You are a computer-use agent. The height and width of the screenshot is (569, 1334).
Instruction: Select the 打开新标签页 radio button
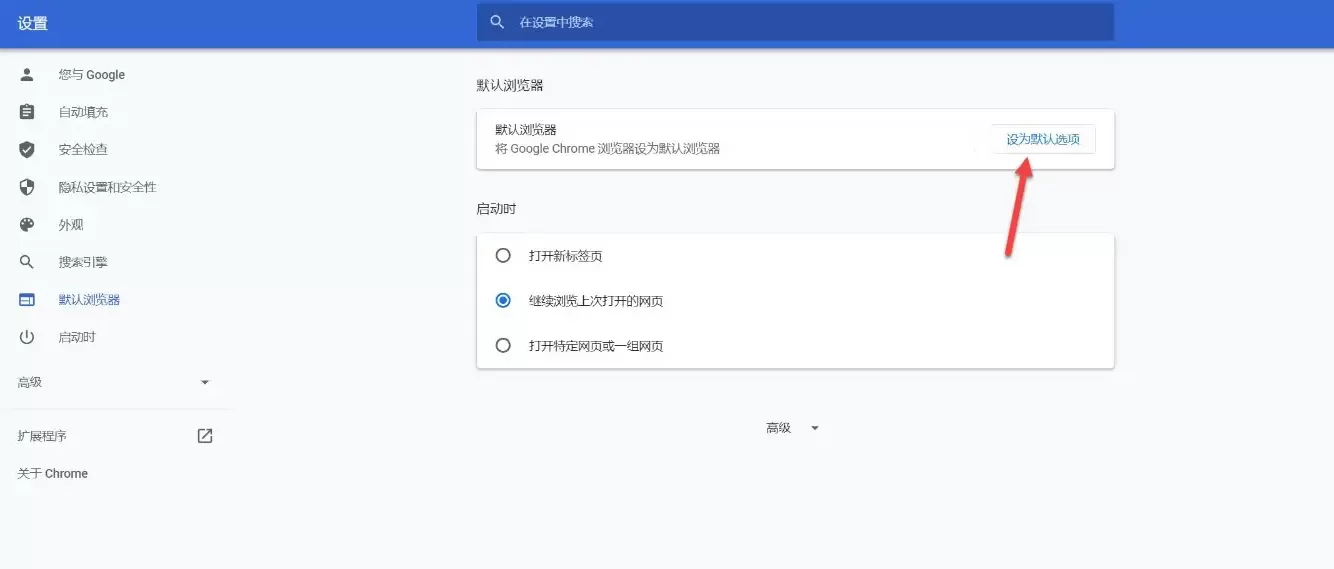pyautogui.click(x=503, y=256)
